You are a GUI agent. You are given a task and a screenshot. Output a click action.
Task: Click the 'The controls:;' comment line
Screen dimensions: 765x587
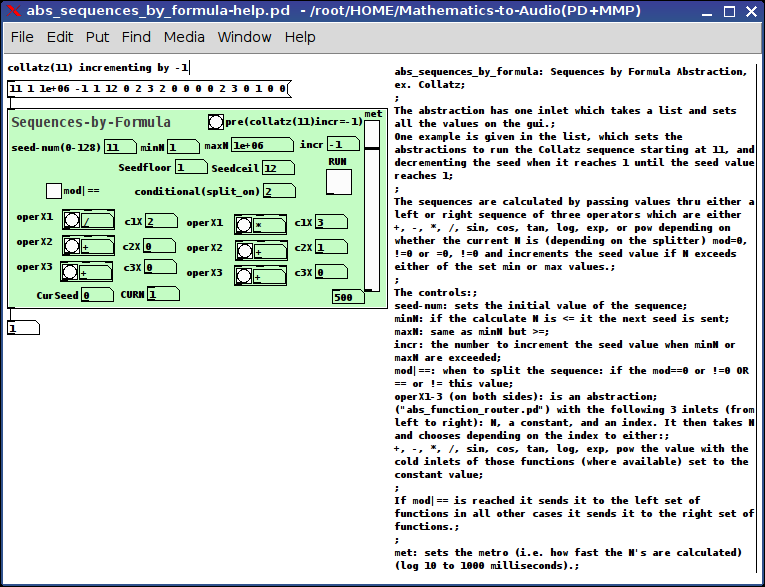pyautogui.click(x=436, y=293)
